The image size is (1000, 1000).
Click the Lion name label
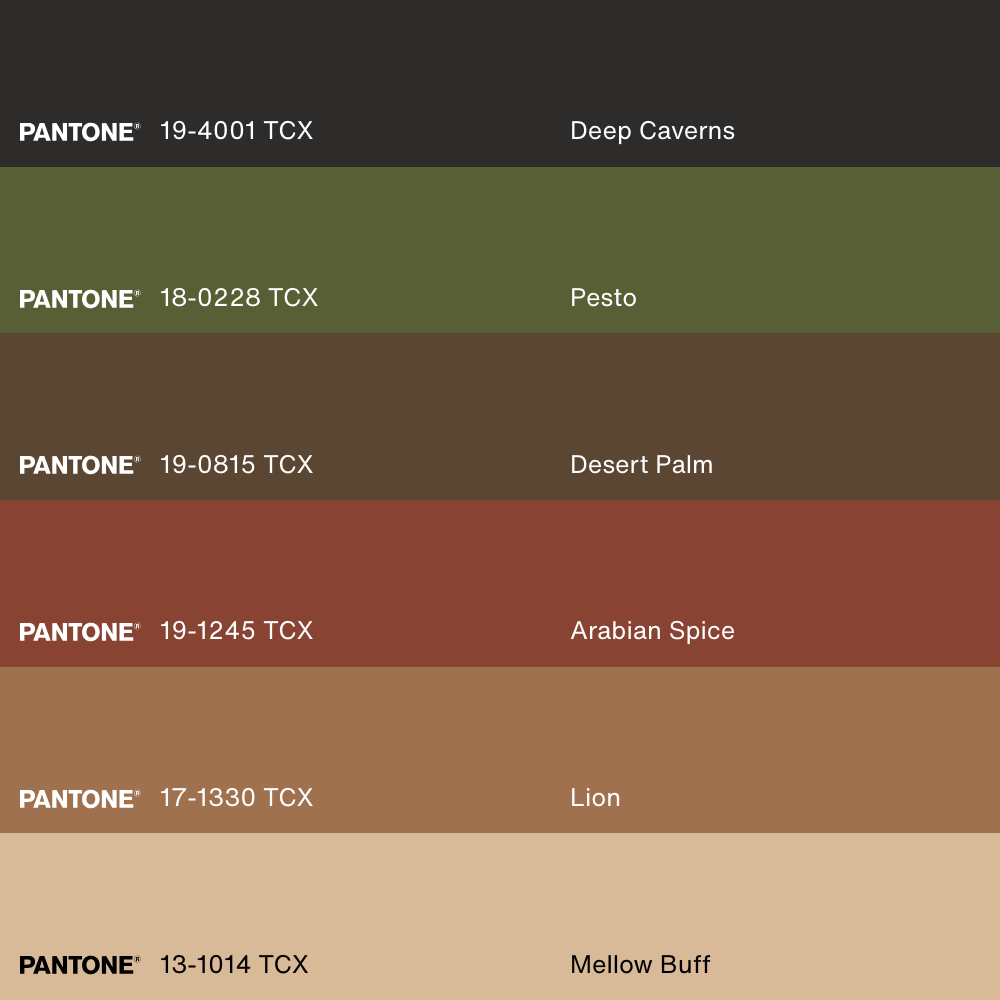[x=595, y=798]
